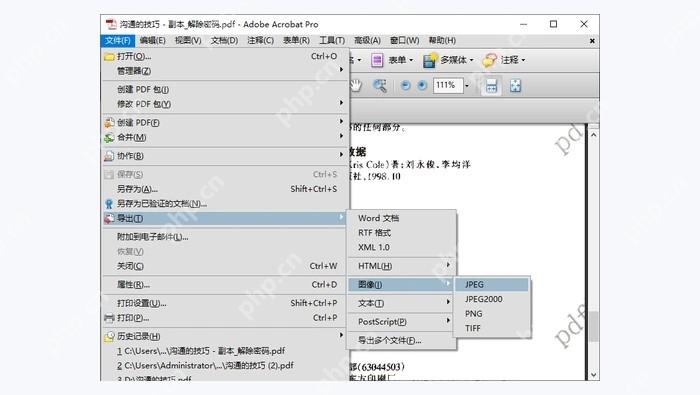
Task: Open the Comment toolbar dropdown
Action: 524,60
